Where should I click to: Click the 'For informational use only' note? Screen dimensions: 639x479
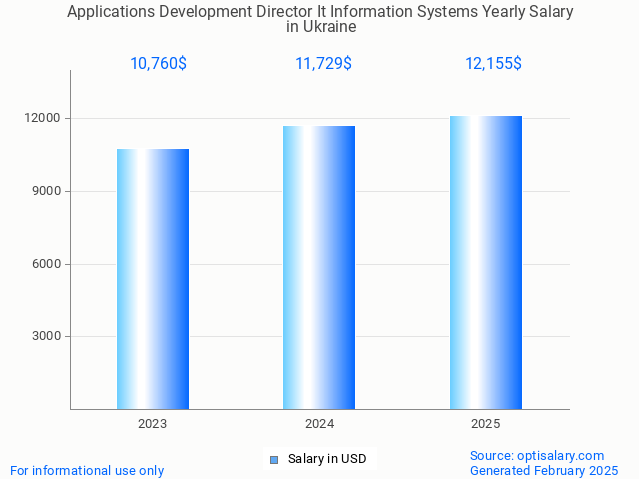point(87,470)
